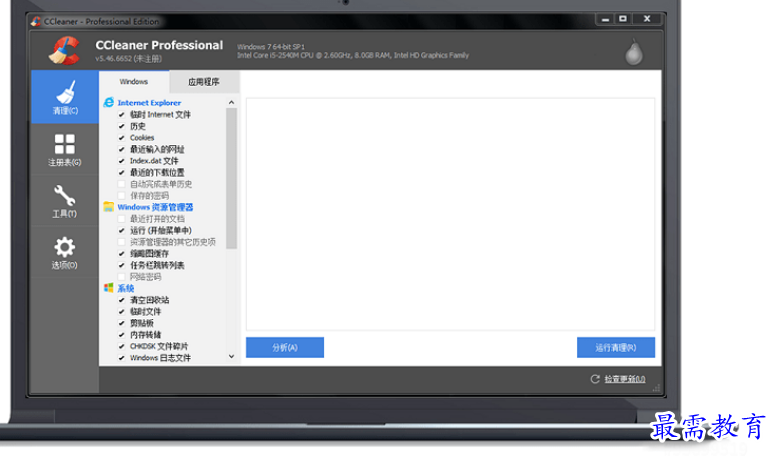Uncheck 任务栏跳转列表 checkbox
This screenshot has height=458, width=774.
(121, 265)
